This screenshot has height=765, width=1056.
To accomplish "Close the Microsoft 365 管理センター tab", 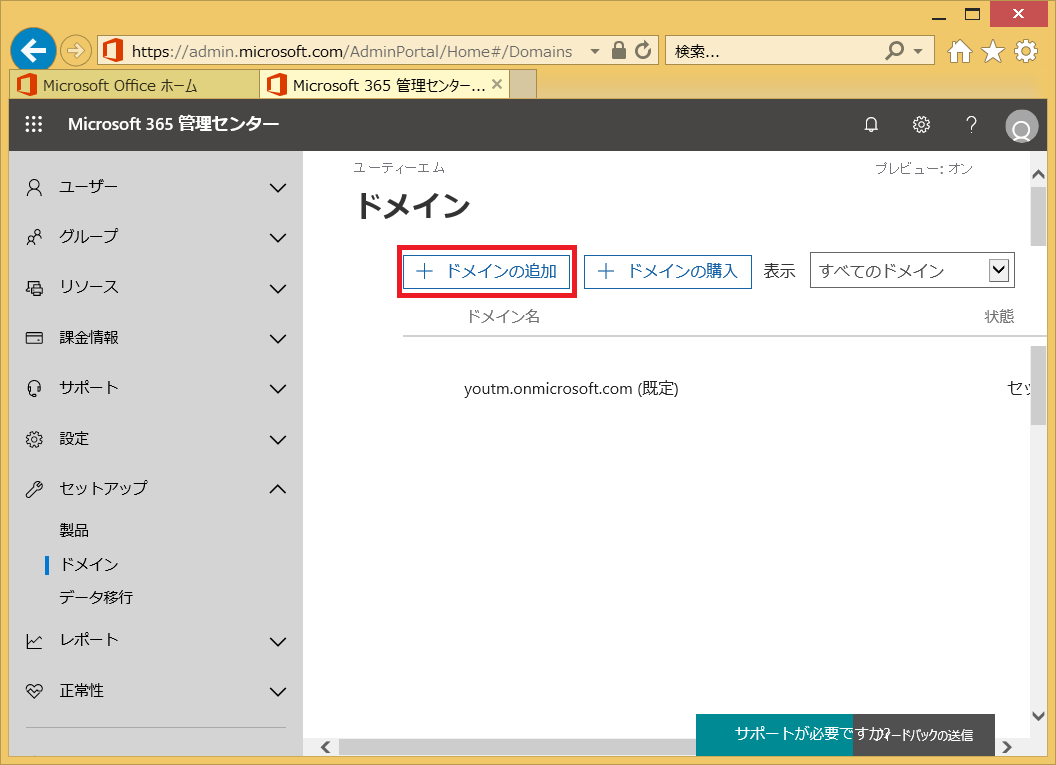I will [x=497, y=84].
